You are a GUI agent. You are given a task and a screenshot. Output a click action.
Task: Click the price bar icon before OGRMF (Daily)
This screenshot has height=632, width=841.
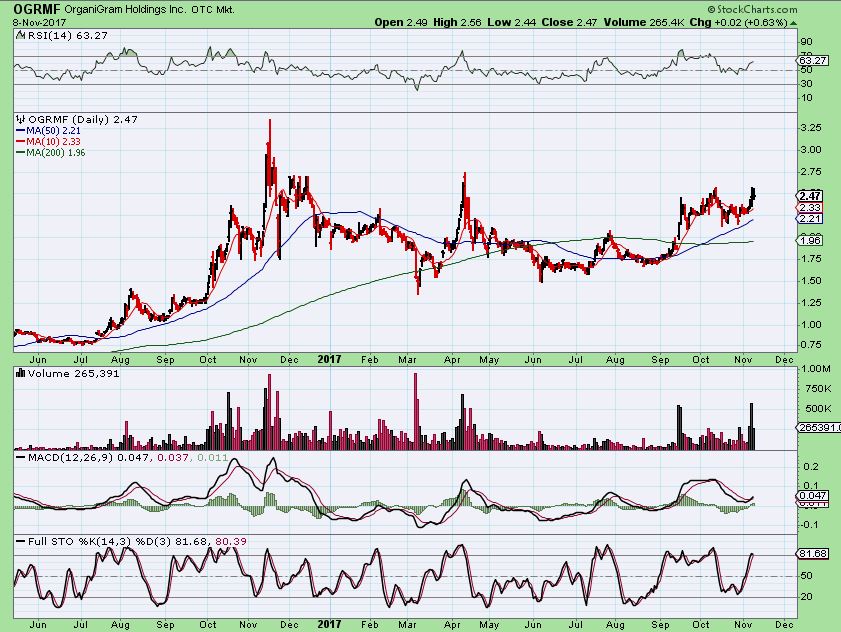21,119
